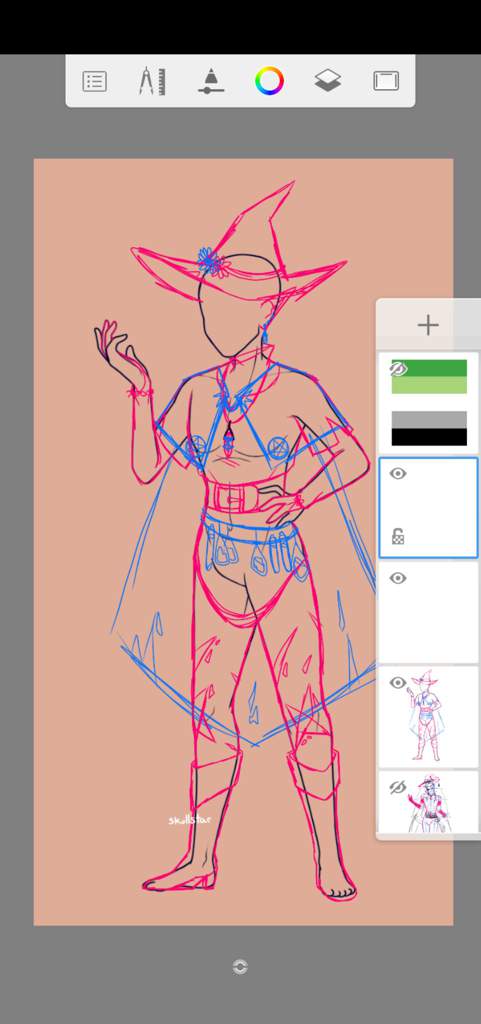The image size is (481, 1024).
Task: Select the blank layer below the active layer
Action: pyautogui.click(x=429, y=612)
